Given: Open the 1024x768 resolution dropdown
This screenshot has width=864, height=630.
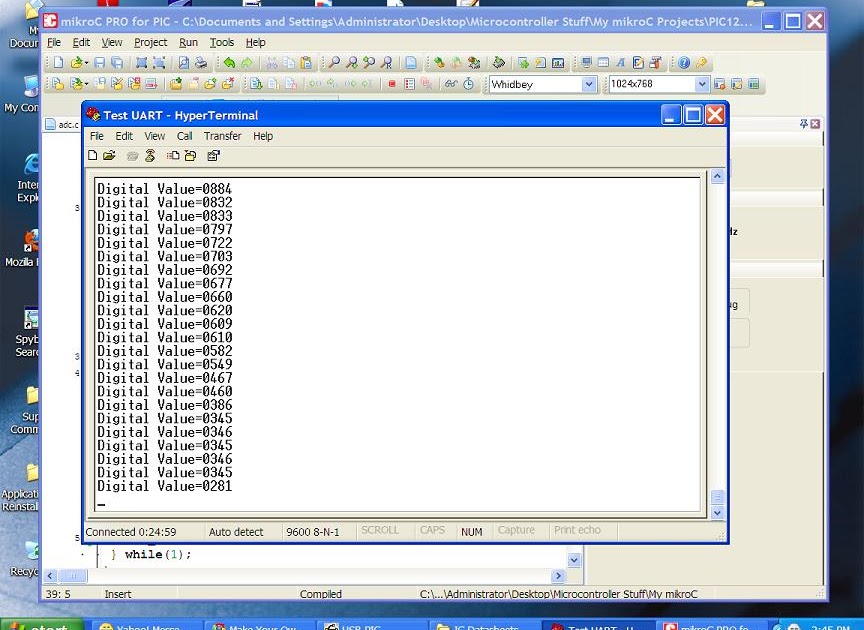Looking at the screenshot, I should click(700, 84).
